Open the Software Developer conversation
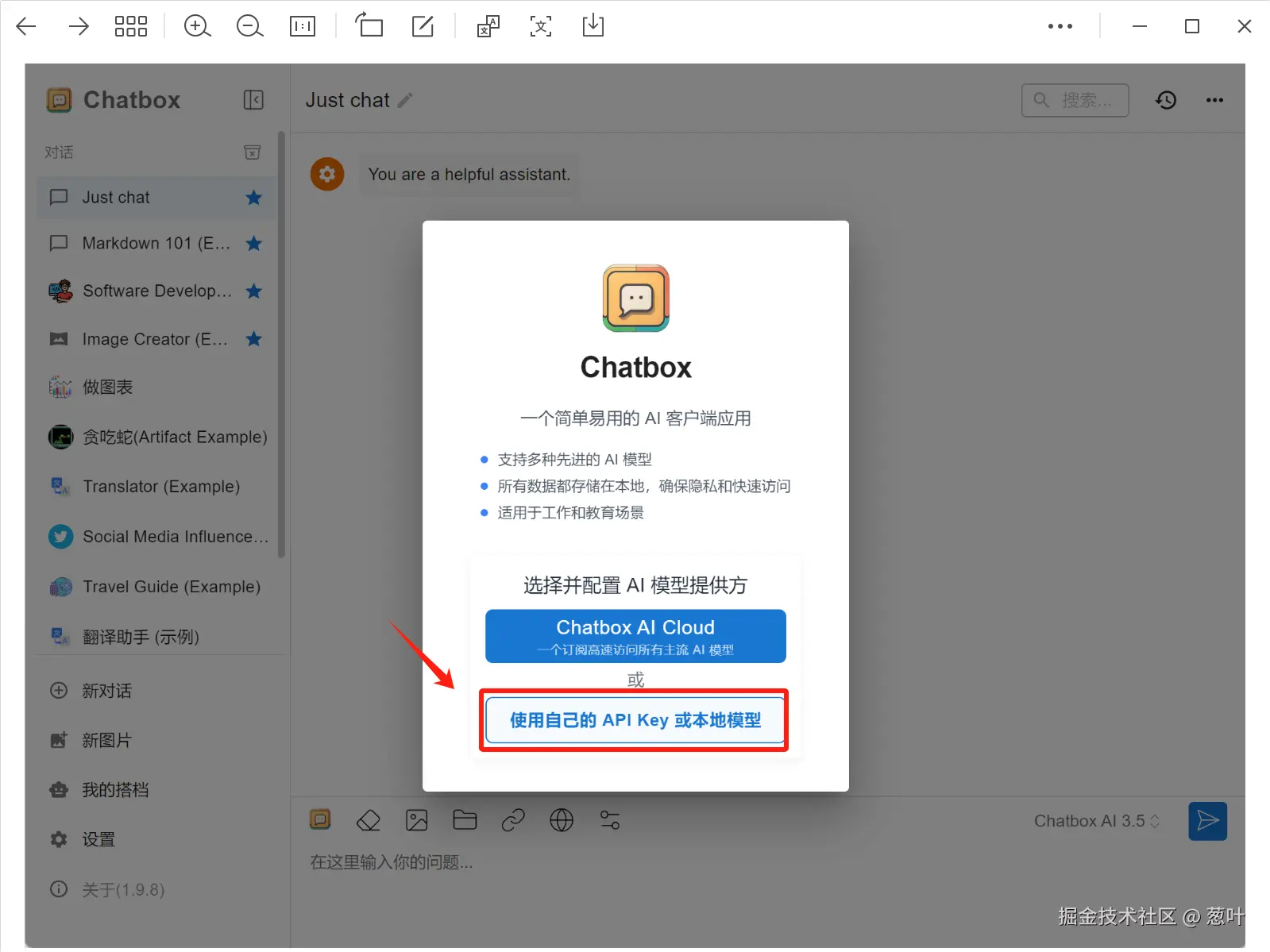Viewport: 1270px width, 952px height. click(156, 291)
